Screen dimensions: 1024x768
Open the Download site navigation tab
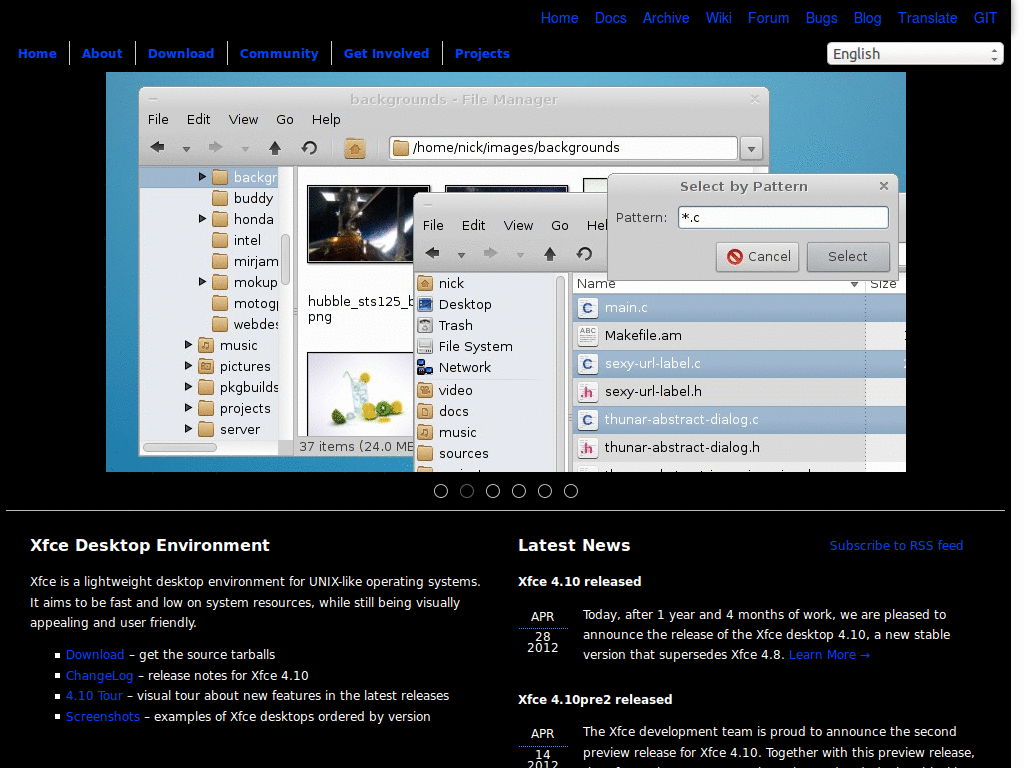pos(181,54)
